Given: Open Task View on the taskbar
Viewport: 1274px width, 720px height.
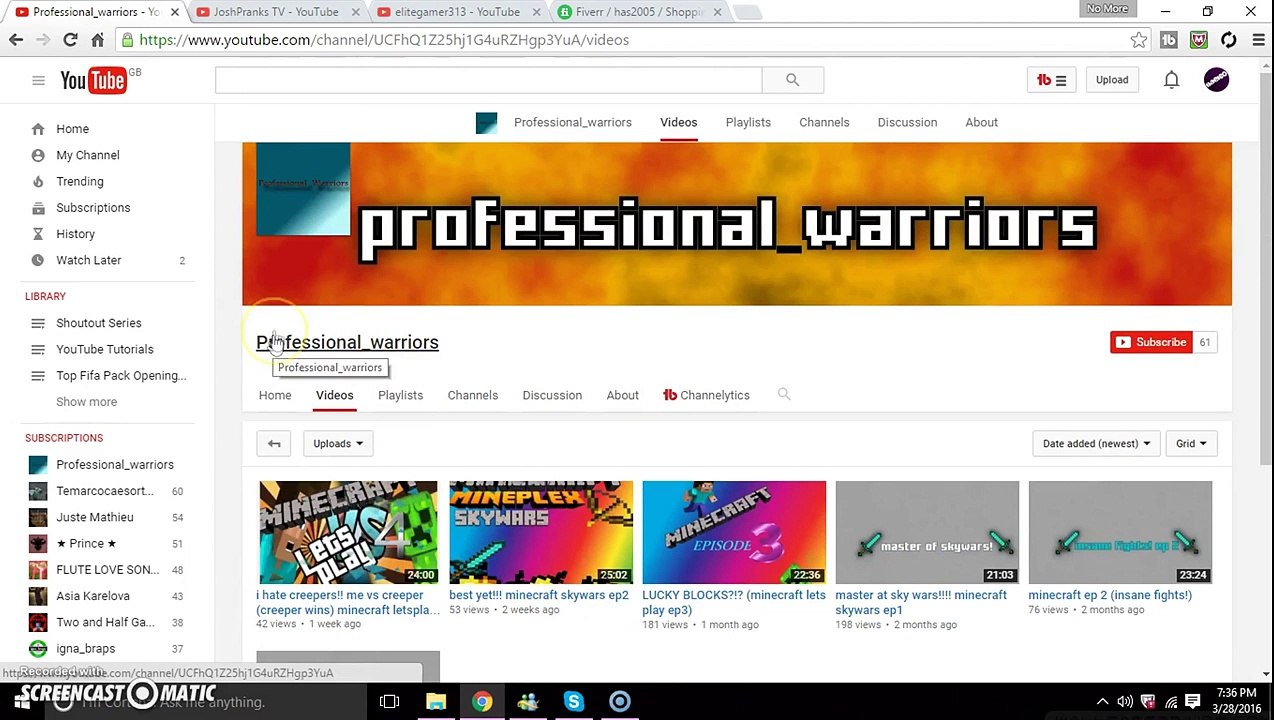Looking at the screenshot, I should [x=389, y=702].
